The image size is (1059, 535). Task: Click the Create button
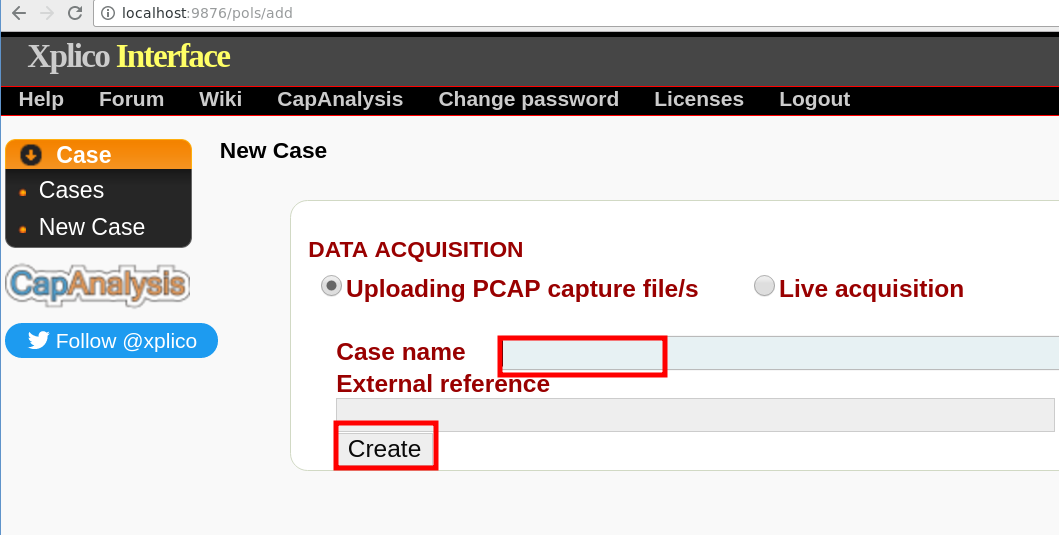[x=385, y=449]
